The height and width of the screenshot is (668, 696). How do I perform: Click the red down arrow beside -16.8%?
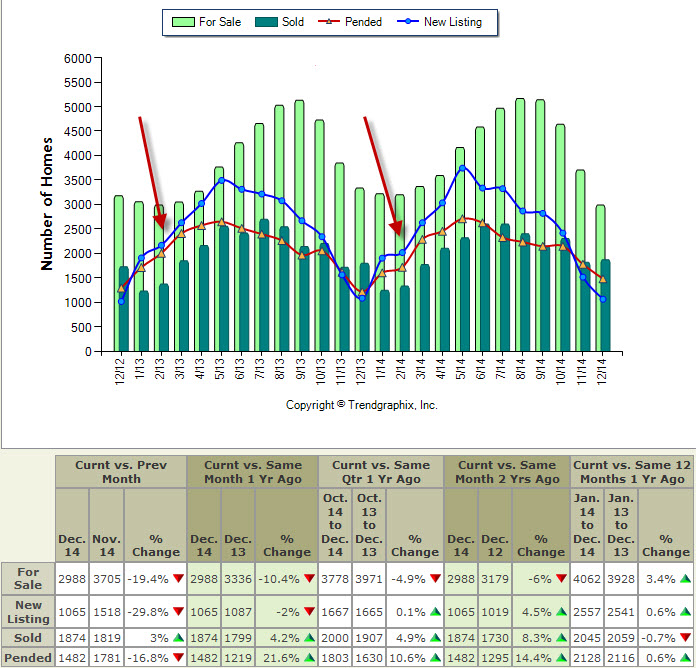coord(178,657)
